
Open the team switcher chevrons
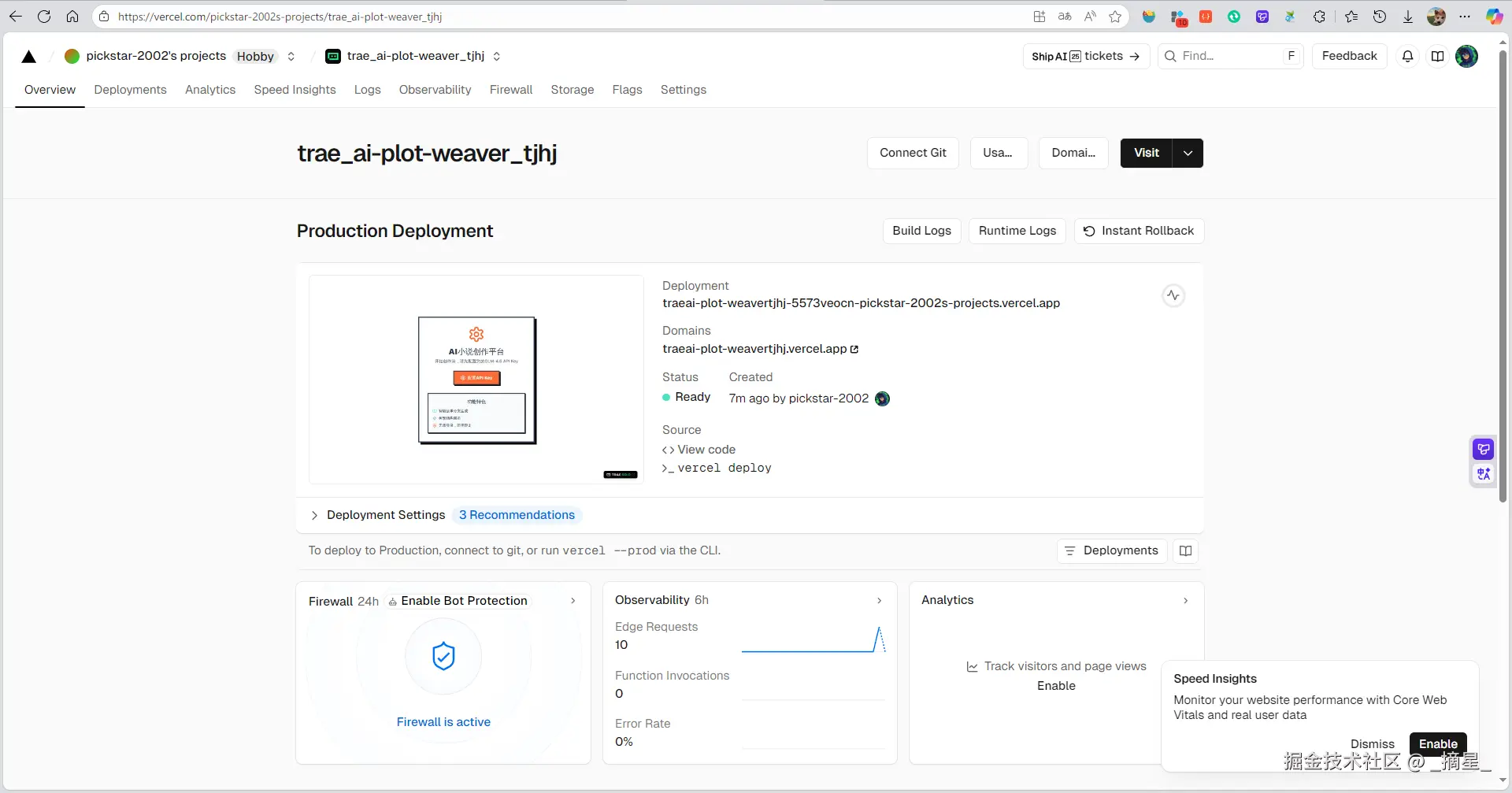click(x=291, y=56)
